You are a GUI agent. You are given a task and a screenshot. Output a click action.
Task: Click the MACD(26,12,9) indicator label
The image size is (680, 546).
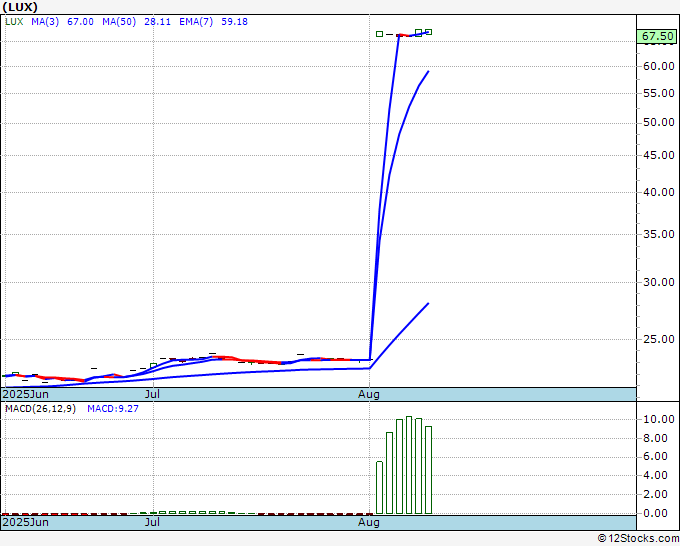(40, 409)
